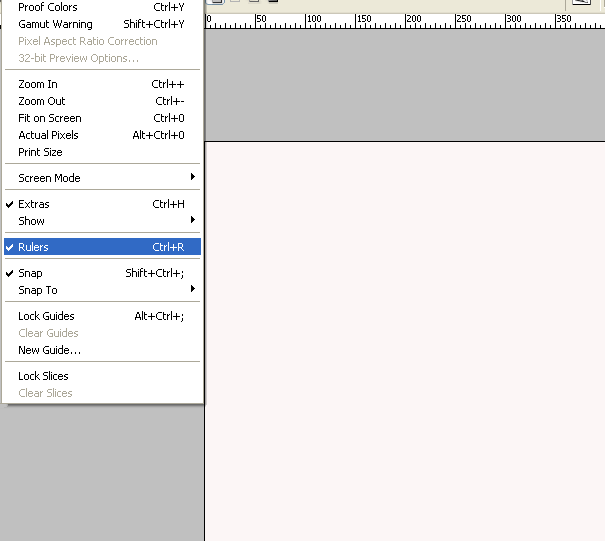605x541 pixels.
Task: Click Lock Slices menu entry
Action: 43,376
